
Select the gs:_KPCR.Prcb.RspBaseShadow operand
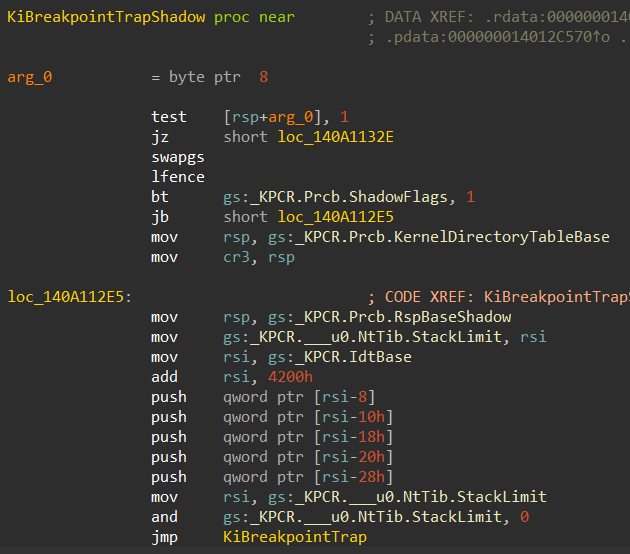pyautogui.click(x=367, y=317)
